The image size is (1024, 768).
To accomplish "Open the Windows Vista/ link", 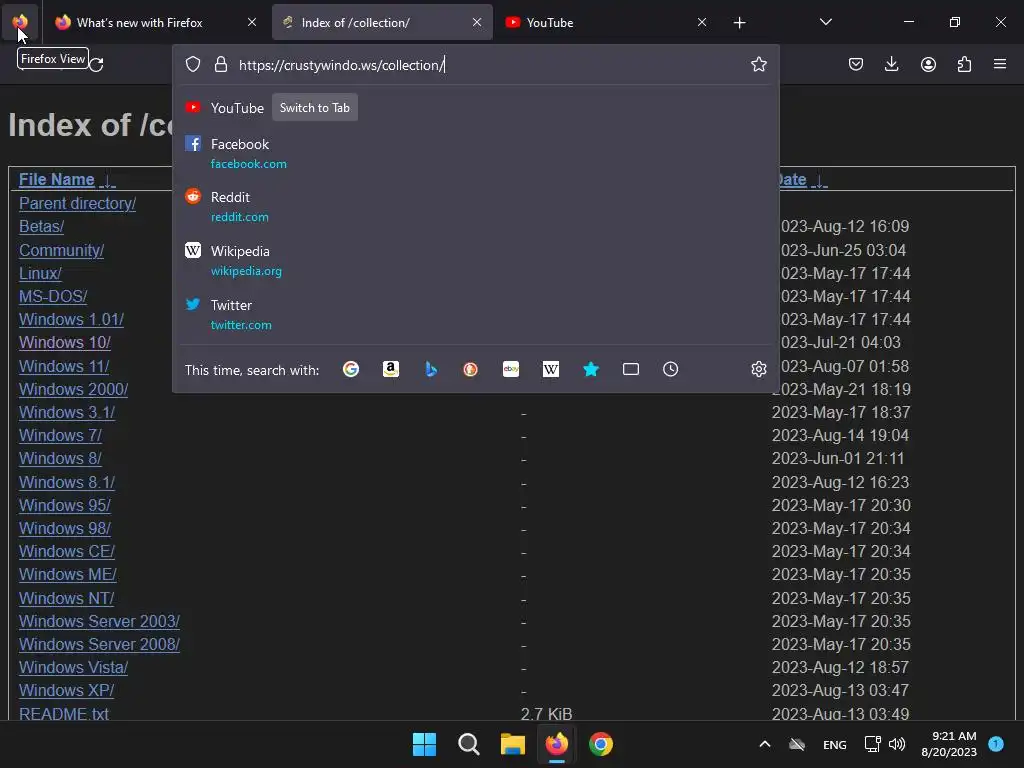I will (73, 668).
